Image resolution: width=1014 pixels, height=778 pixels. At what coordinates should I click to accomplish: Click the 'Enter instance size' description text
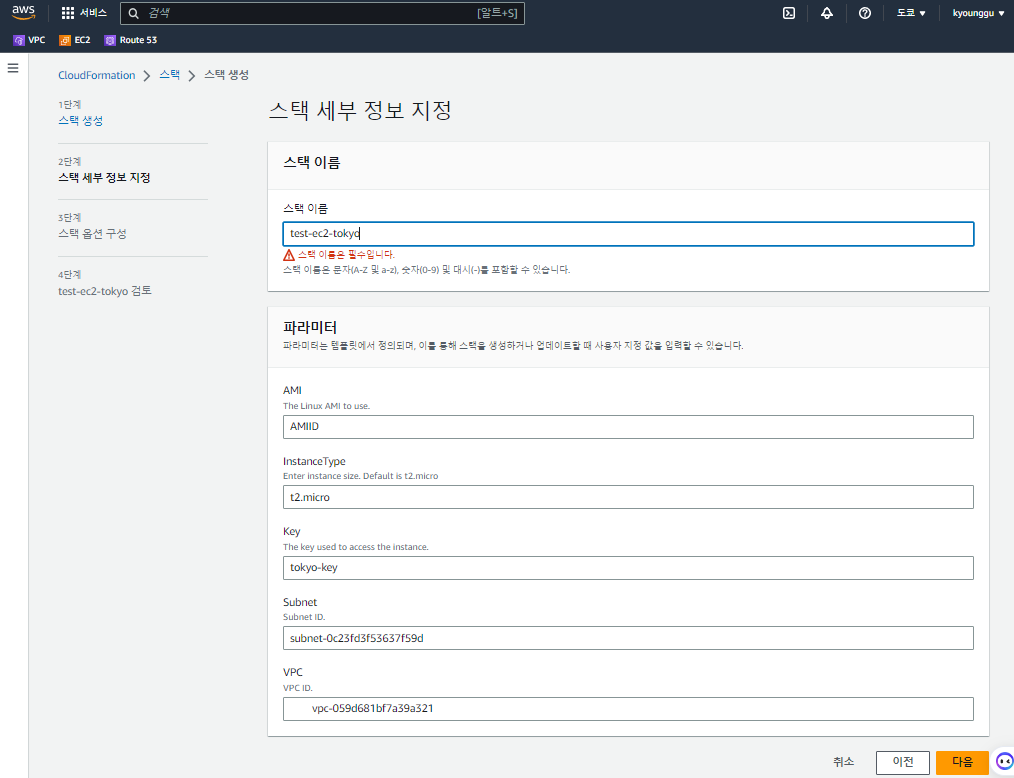tap(361, 476)
